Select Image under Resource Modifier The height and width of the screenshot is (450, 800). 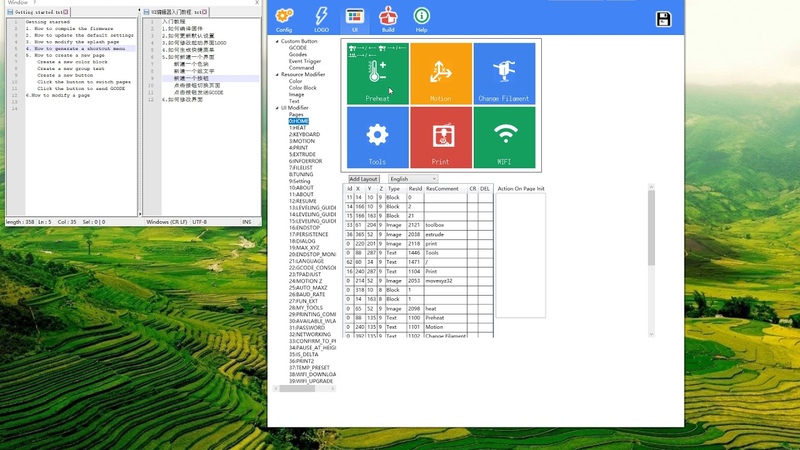[x=296, y=94]
